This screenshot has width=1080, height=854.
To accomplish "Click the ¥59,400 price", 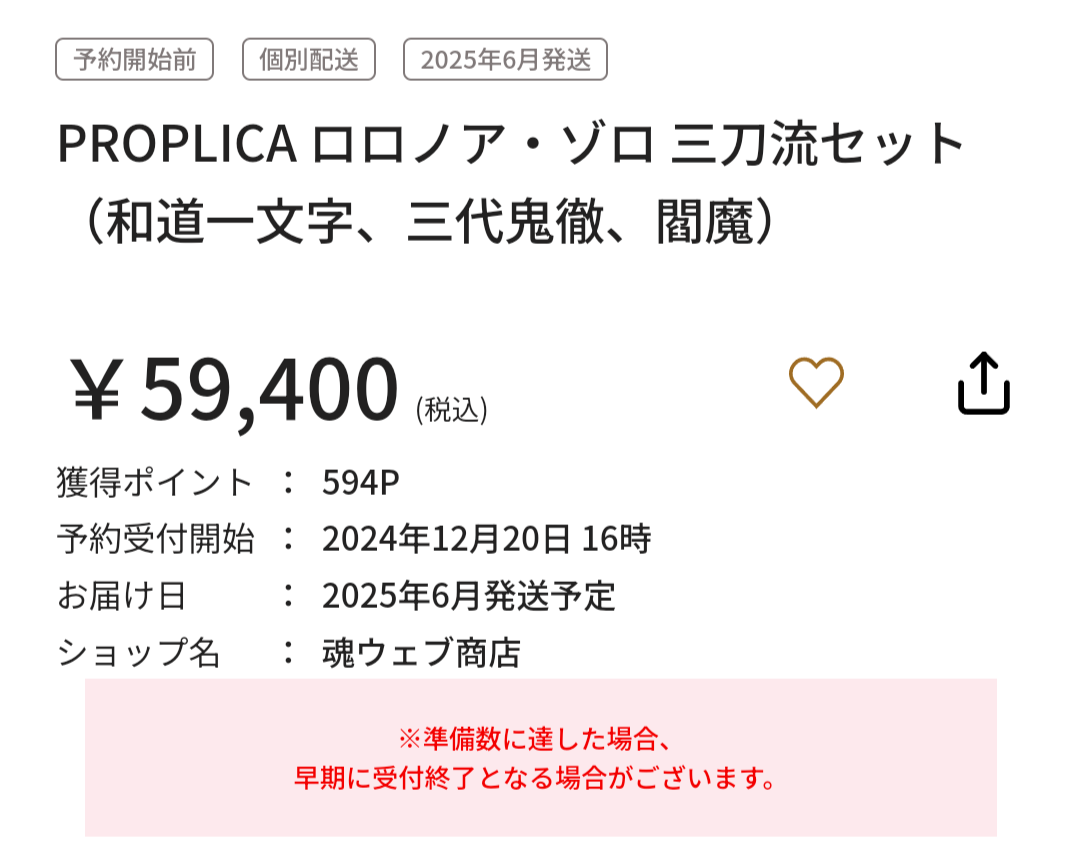I will pos(235,390).
